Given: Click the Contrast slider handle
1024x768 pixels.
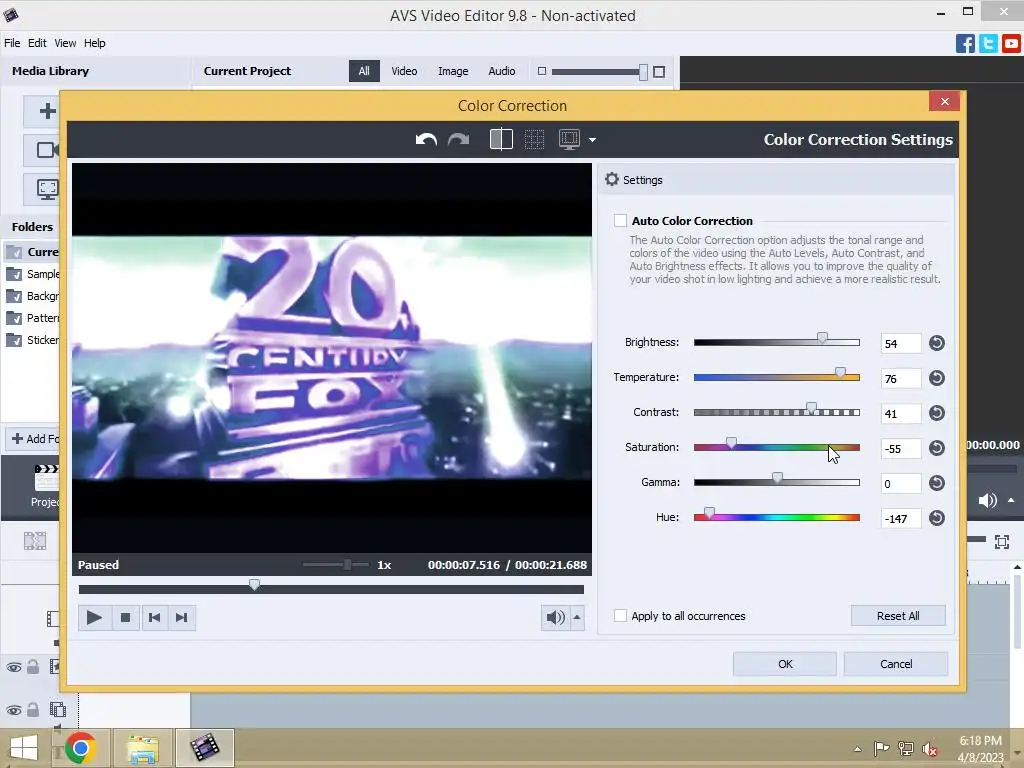Looking at the screenshot, I should [810, 408].
